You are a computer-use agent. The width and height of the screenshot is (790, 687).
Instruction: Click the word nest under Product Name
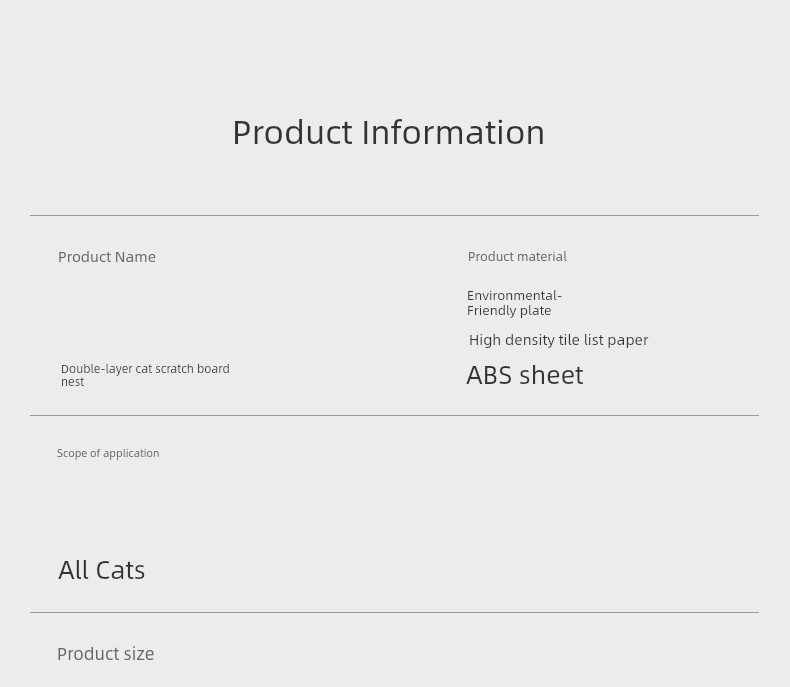click(x=73, y=382)
